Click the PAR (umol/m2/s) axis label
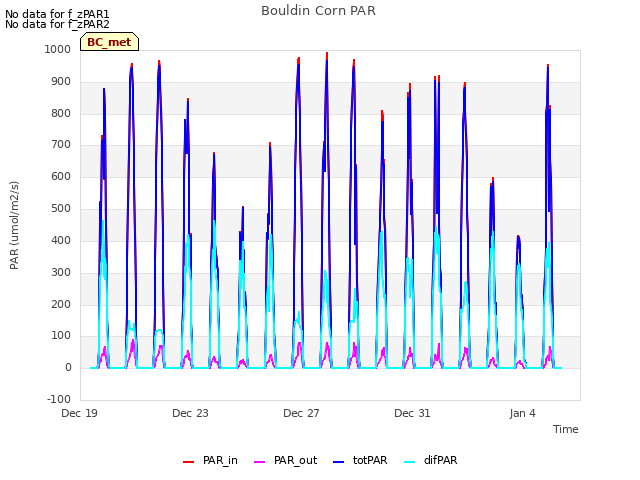640x480 pixels. tap(14, 225)
